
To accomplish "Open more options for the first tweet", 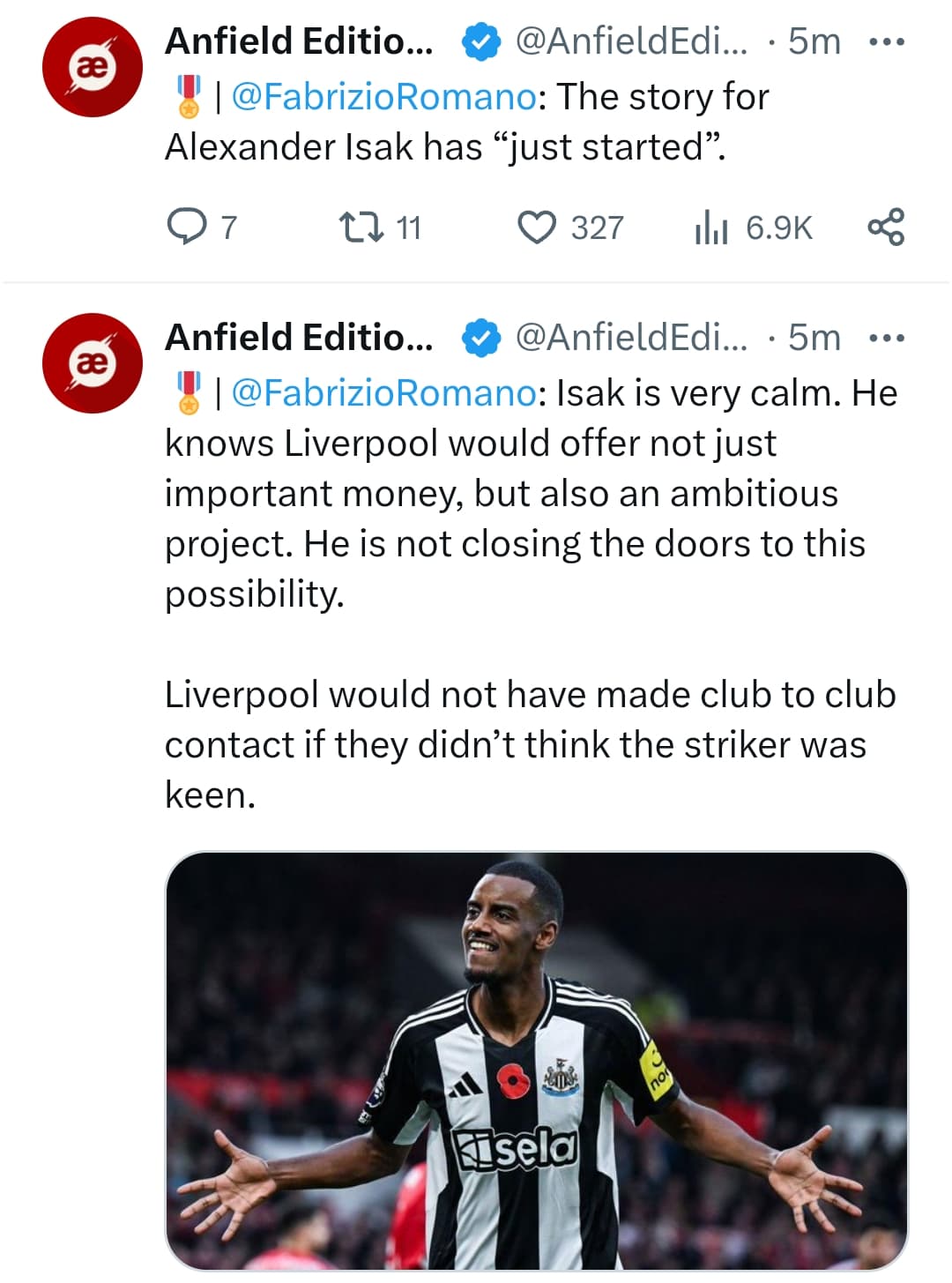I will 887,41.
